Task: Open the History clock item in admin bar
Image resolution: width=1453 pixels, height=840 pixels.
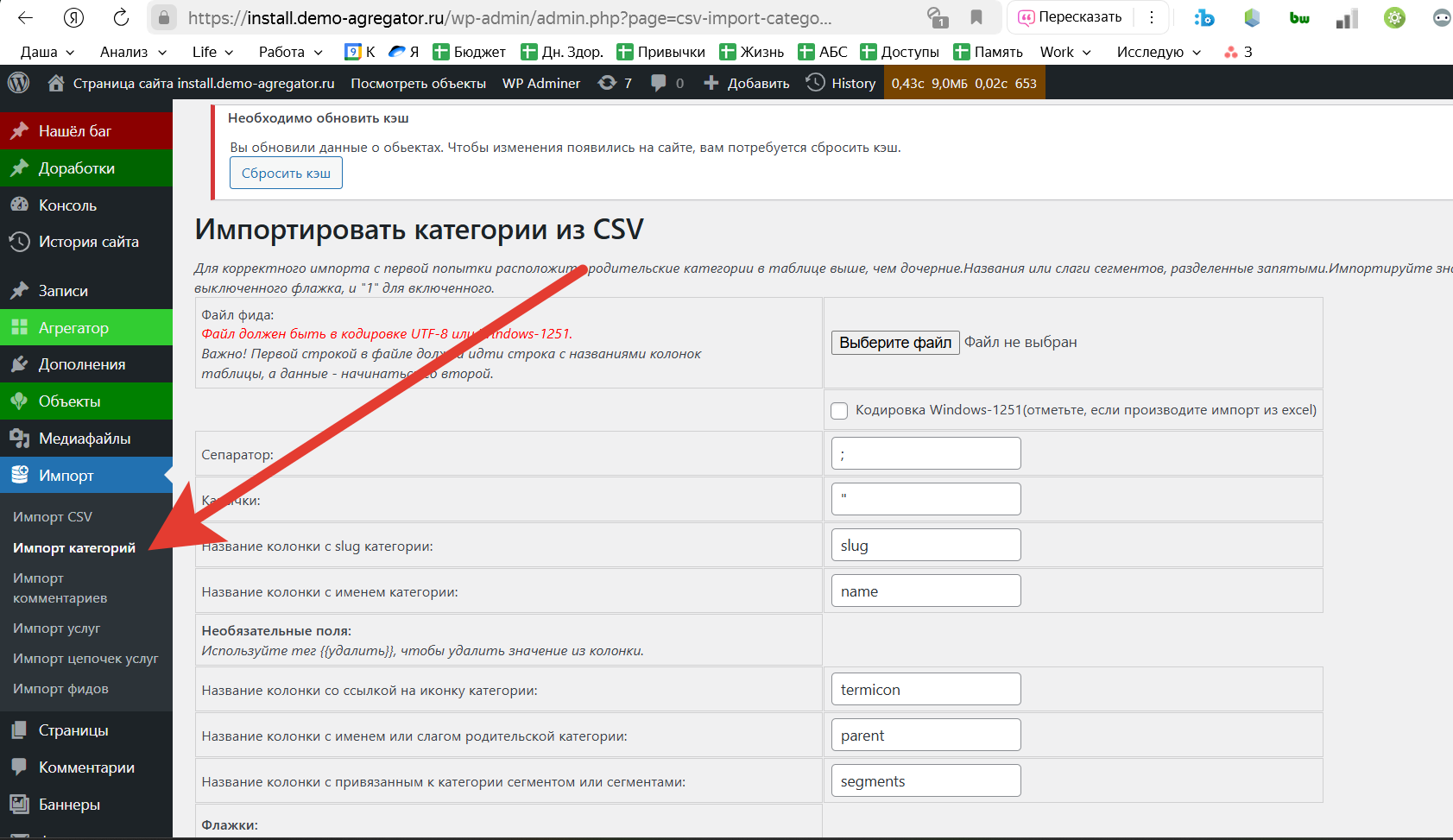Action: coord(841,83)
